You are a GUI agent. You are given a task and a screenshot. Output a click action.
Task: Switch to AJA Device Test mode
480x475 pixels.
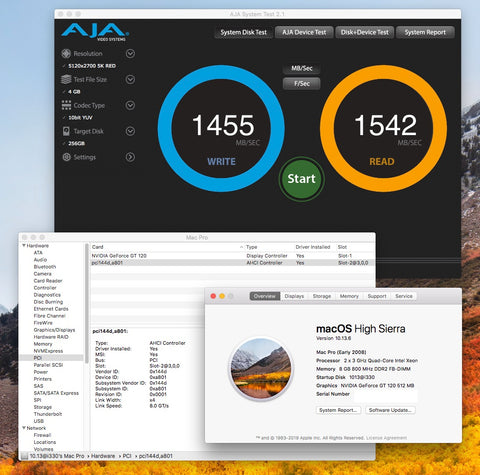[x=304, y=32]
